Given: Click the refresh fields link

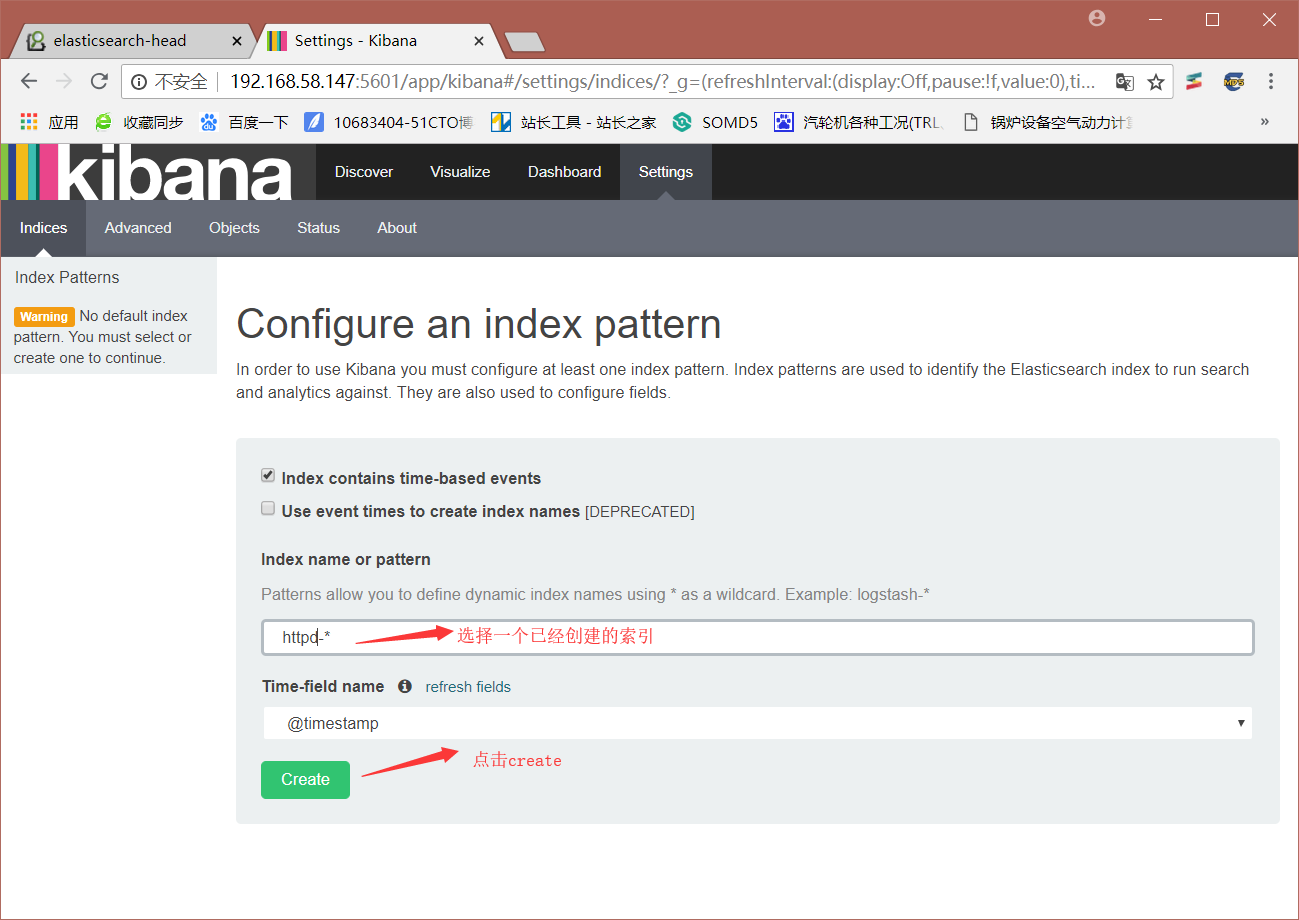Looking at the screenshot, I should coord(468,687).
